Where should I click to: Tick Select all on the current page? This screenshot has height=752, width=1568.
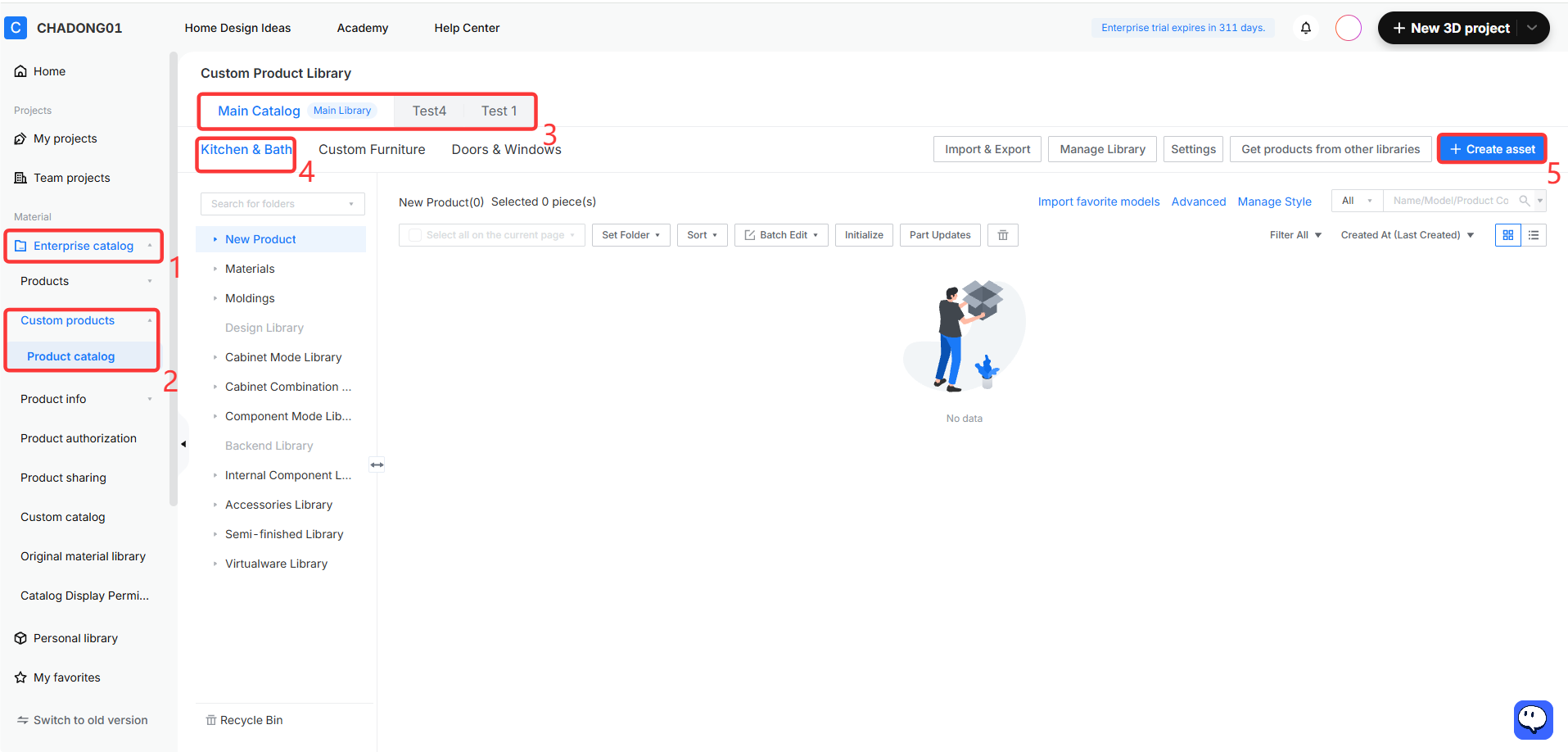(415, 235)
